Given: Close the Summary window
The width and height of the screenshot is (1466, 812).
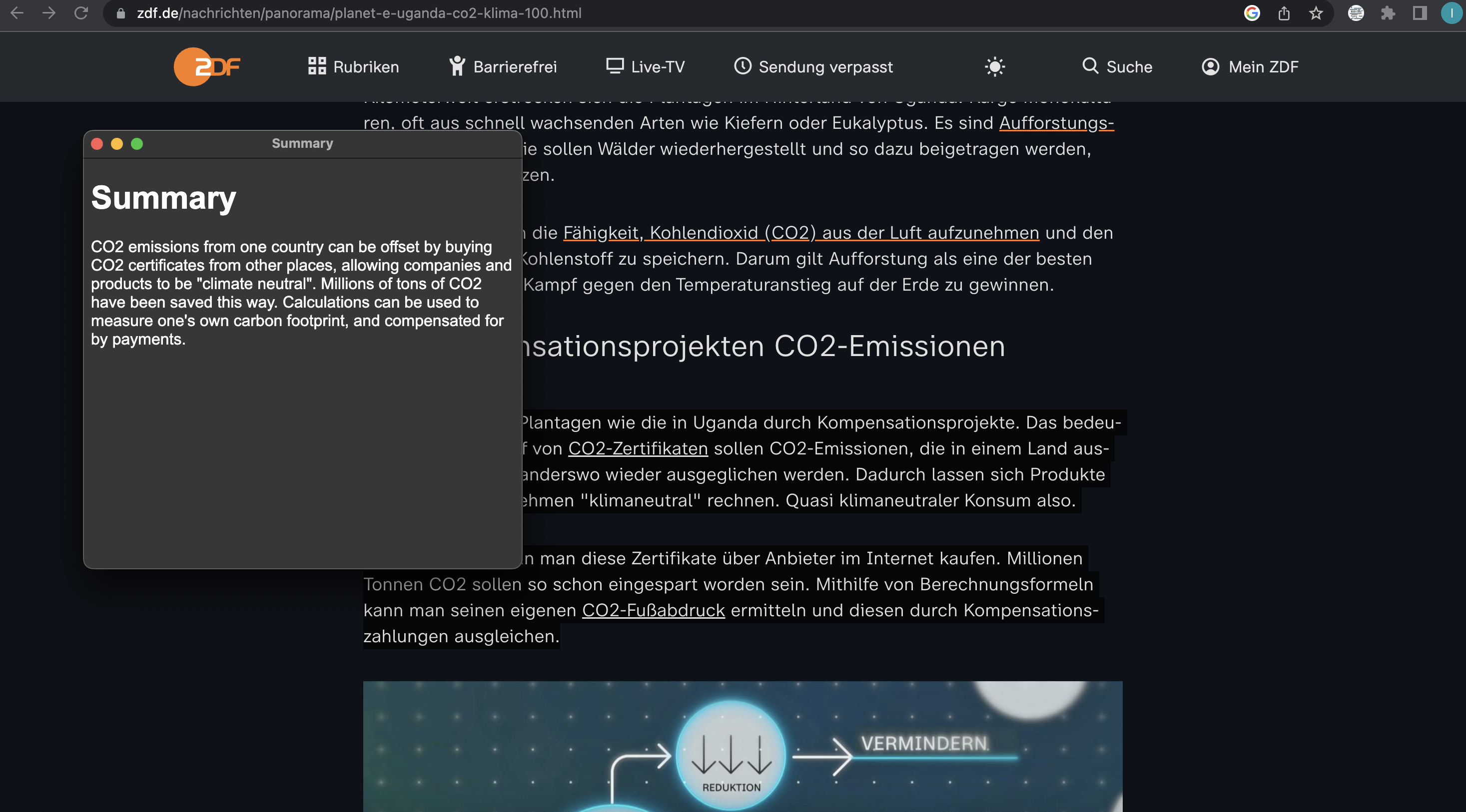Looking at the screenshot, I should 97,144.
